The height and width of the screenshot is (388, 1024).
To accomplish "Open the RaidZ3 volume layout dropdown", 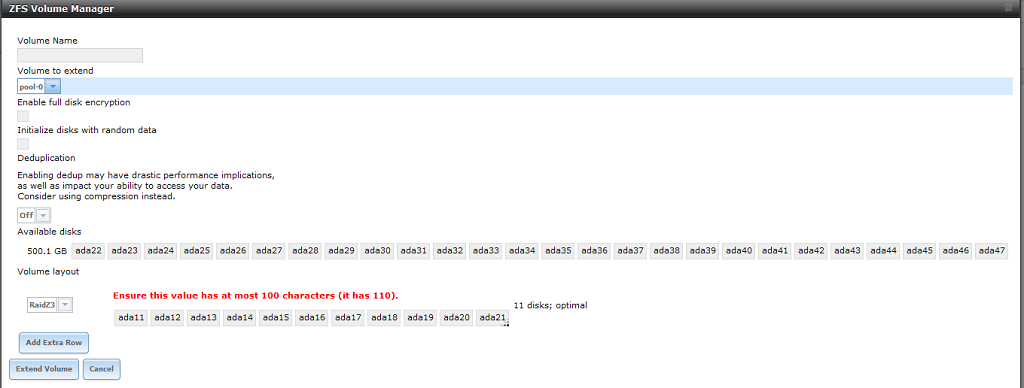I will point(50,305).
